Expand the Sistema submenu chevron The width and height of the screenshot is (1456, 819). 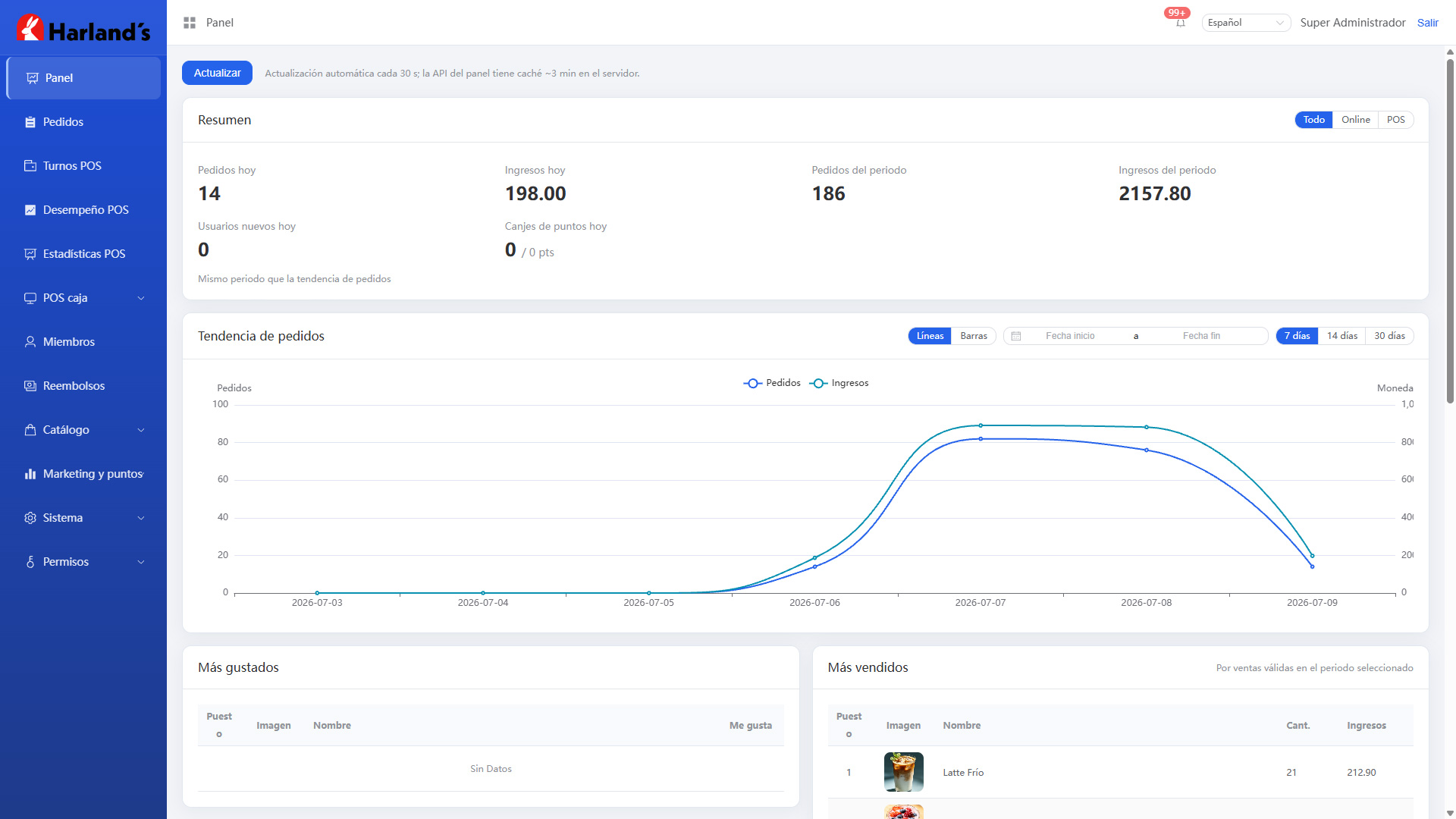[141, 518]
